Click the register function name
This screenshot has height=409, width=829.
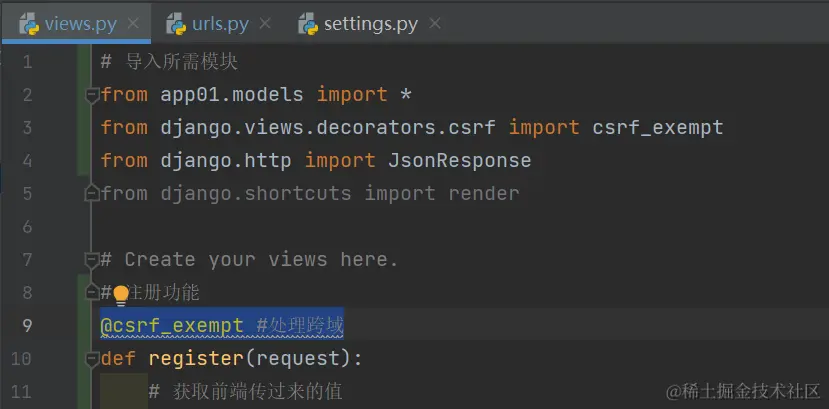click(196, 359)
